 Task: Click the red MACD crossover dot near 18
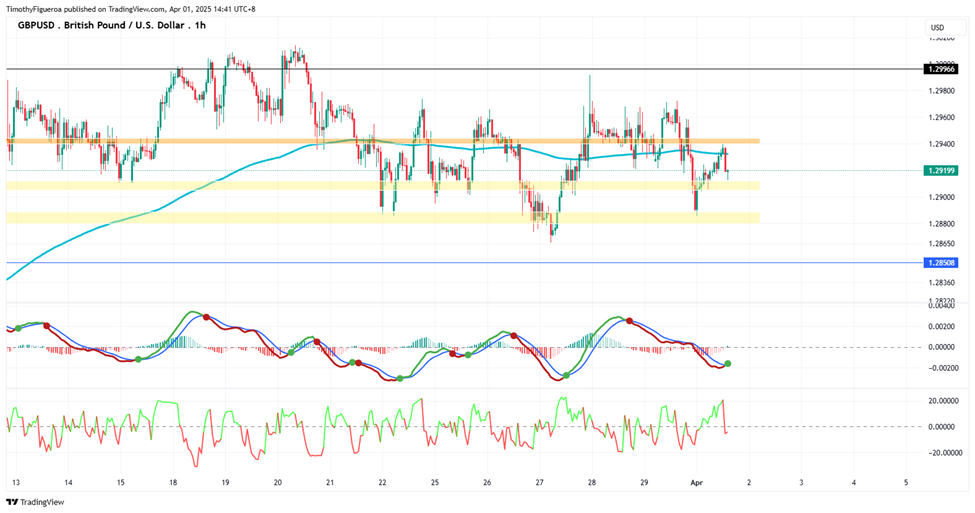[206, 317]
